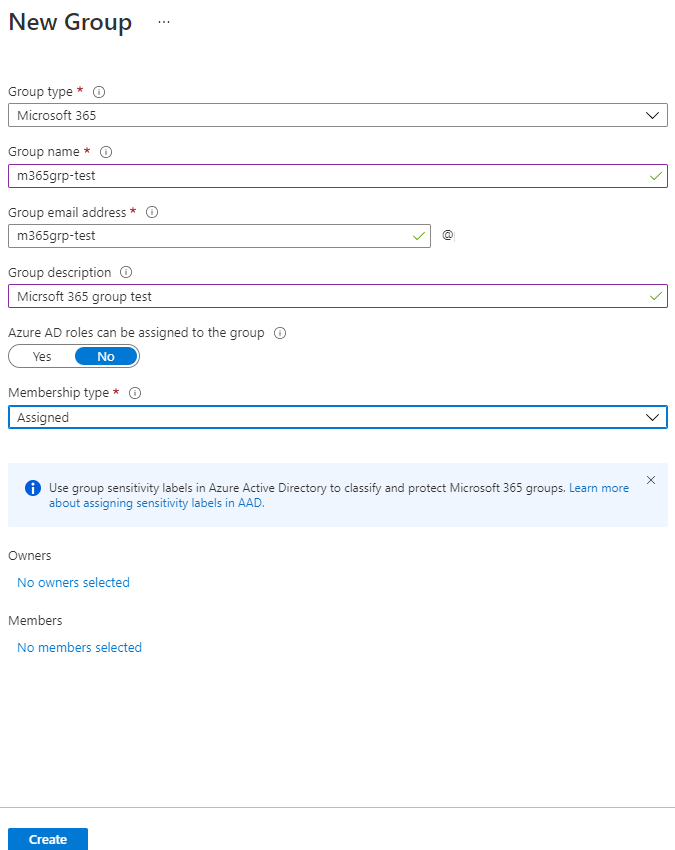Click the Create button

coord(47,839)
